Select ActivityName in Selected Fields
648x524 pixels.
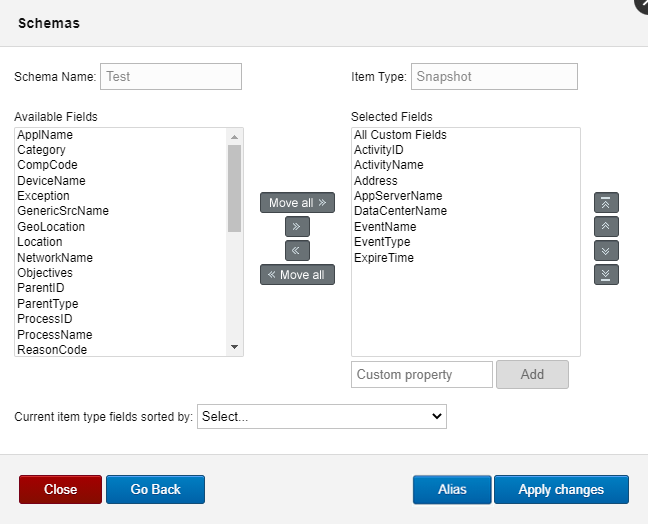pos(388,165)
